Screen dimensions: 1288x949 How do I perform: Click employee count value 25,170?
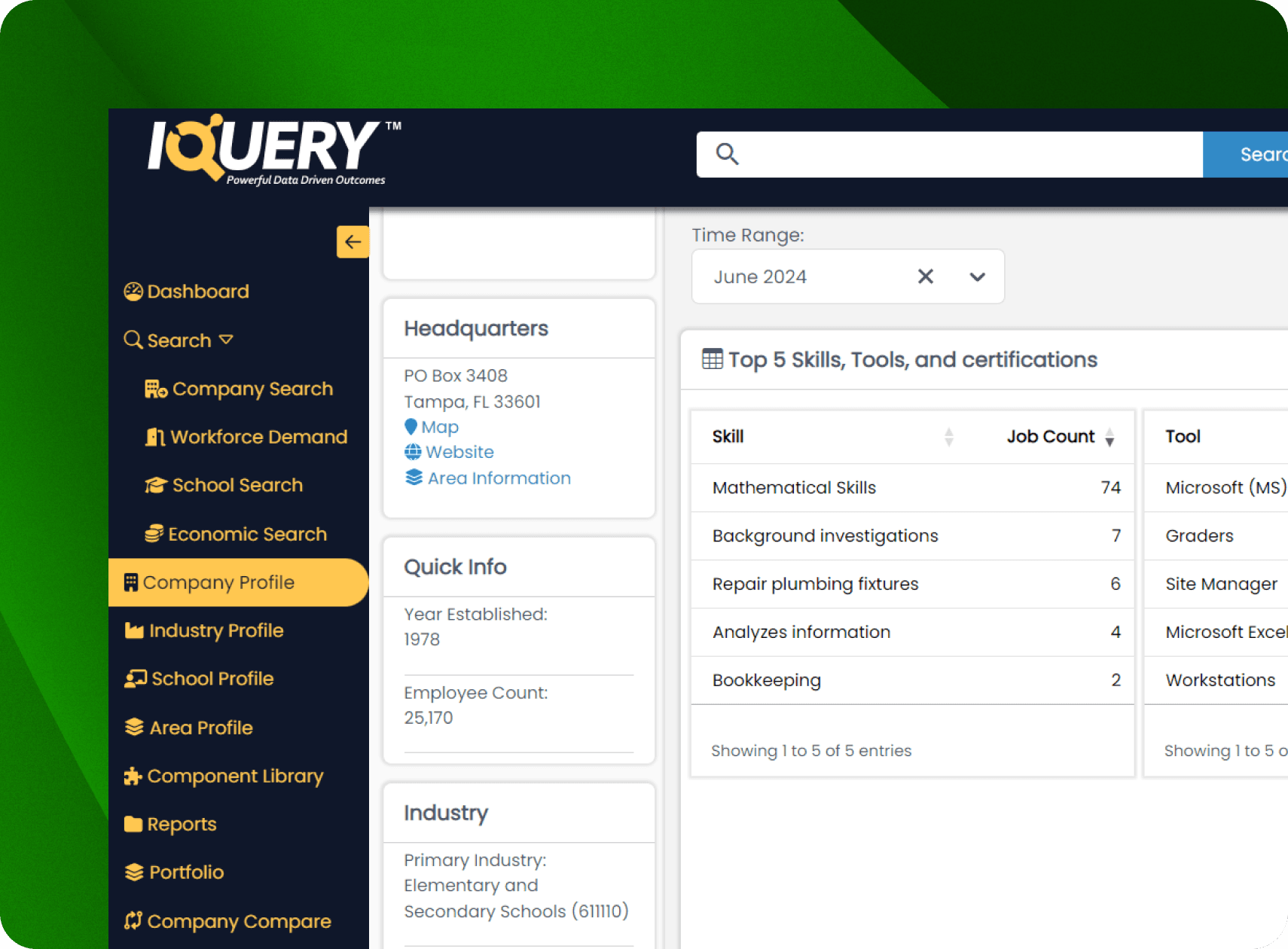[429, 718]
